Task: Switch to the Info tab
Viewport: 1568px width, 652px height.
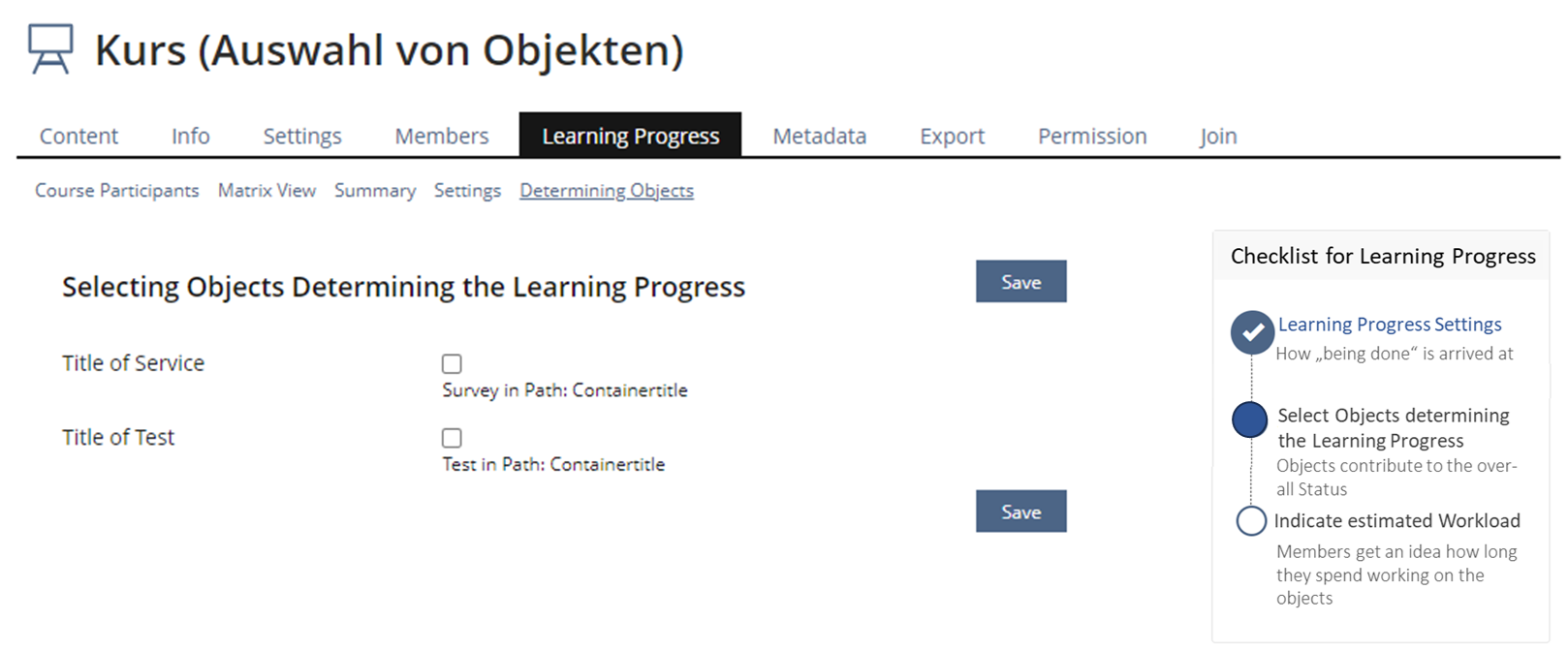Action: click(x=190, y=137)
